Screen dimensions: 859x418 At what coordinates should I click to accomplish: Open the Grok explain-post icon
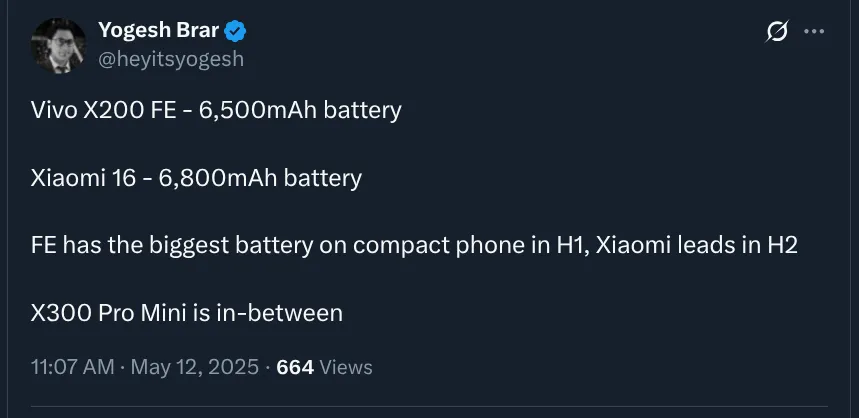click(x=777, y=32)
